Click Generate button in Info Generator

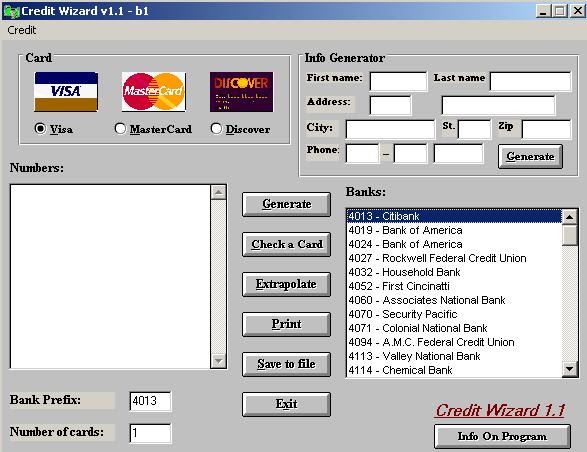click(x=530, y=157)
